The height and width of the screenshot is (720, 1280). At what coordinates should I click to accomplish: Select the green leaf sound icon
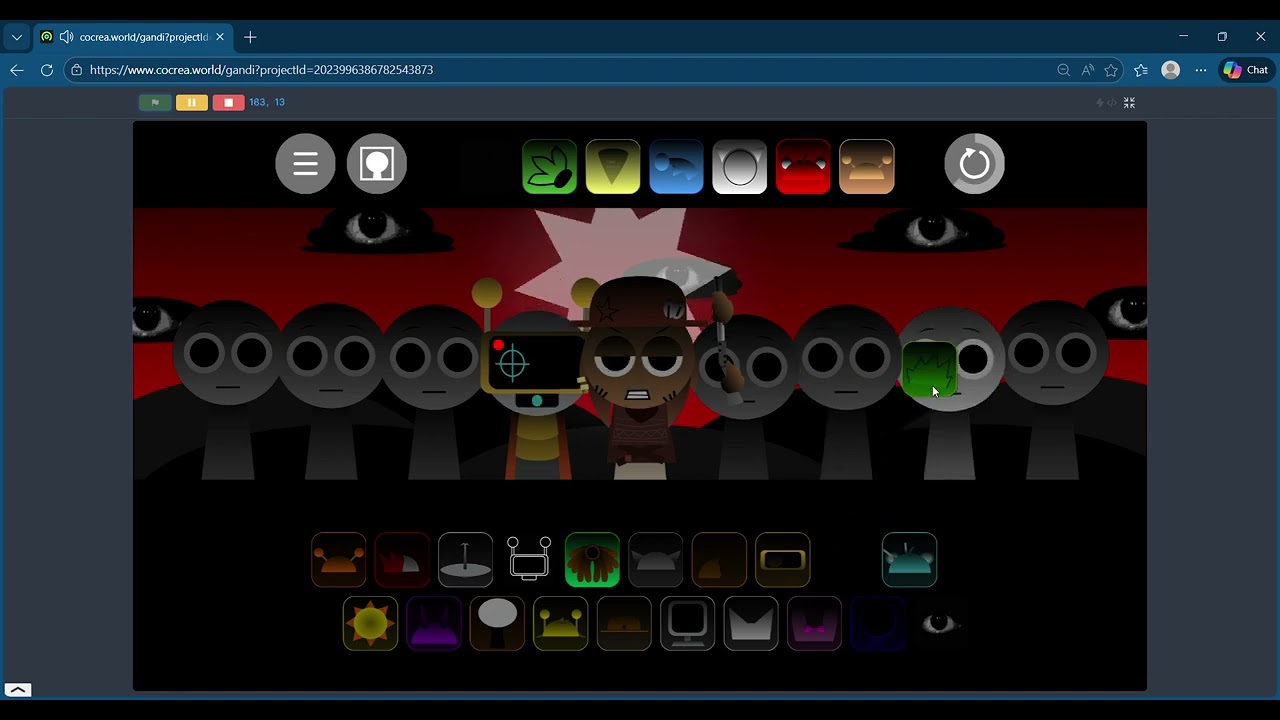pyautogui.click(x=549, y=167)
